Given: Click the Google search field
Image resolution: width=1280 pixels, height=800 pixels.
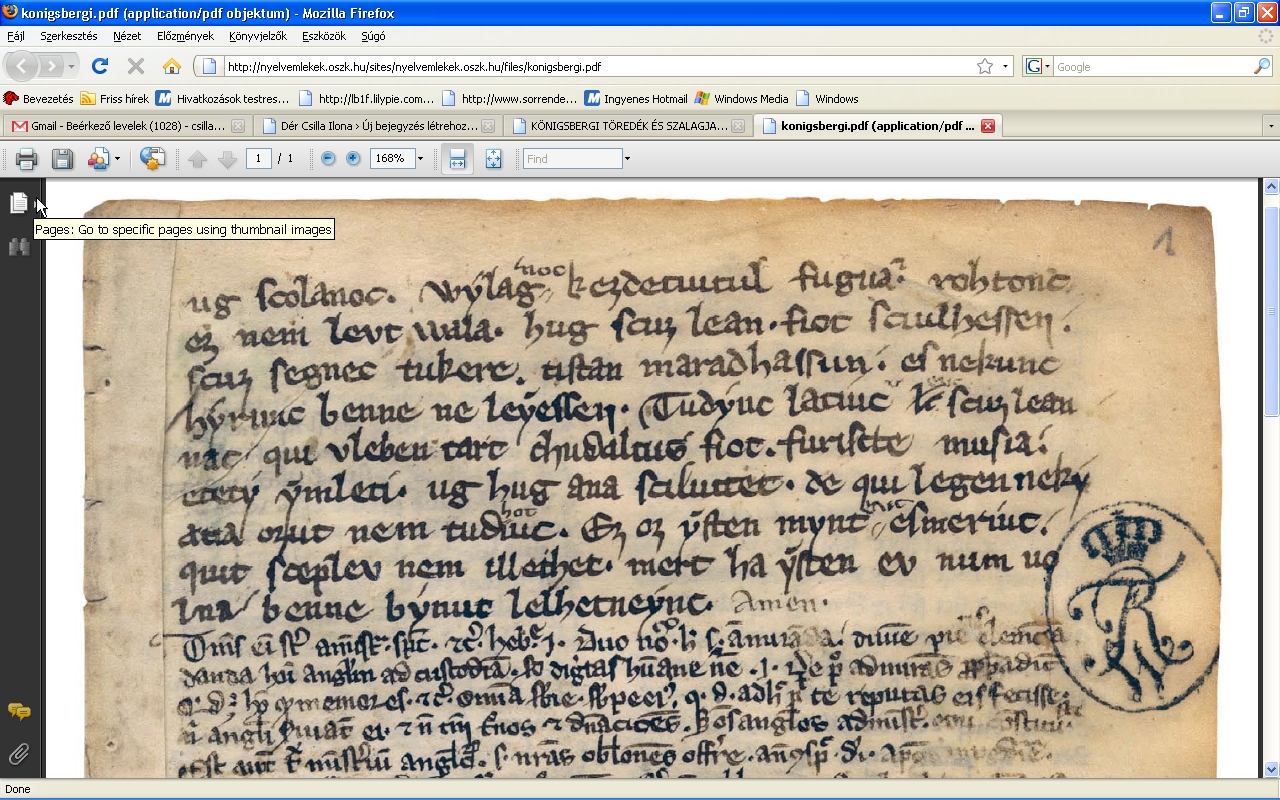Looking at the screenshot, I should click(x=1153, y=67).
